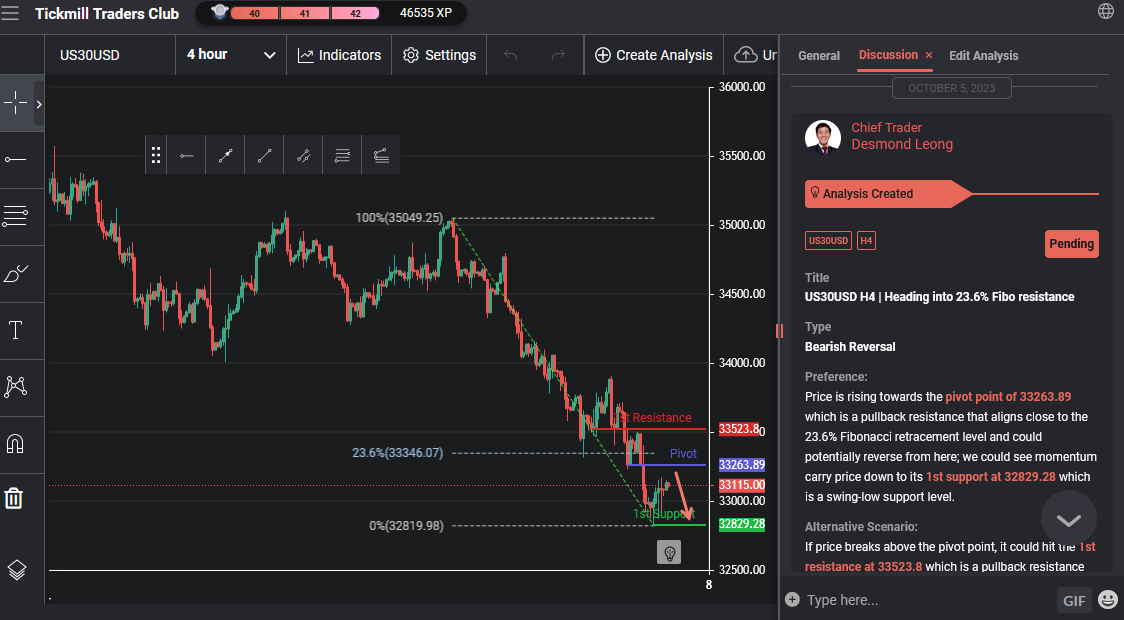The height and width of the screenshot is (620, 1124).
Task: Click the undo arrow
Action: pyautogui.click(x=510, y=55)
